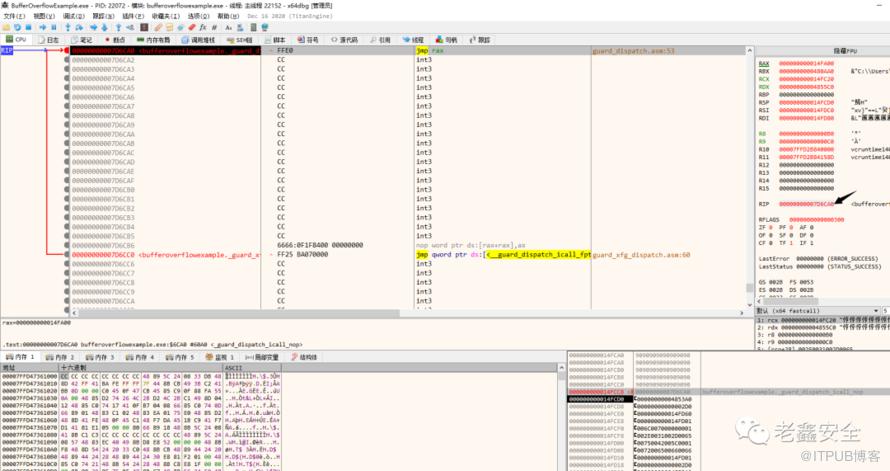Select the 内存 2 dump tab
Screen dimensions: 890x471
(62, 357)
